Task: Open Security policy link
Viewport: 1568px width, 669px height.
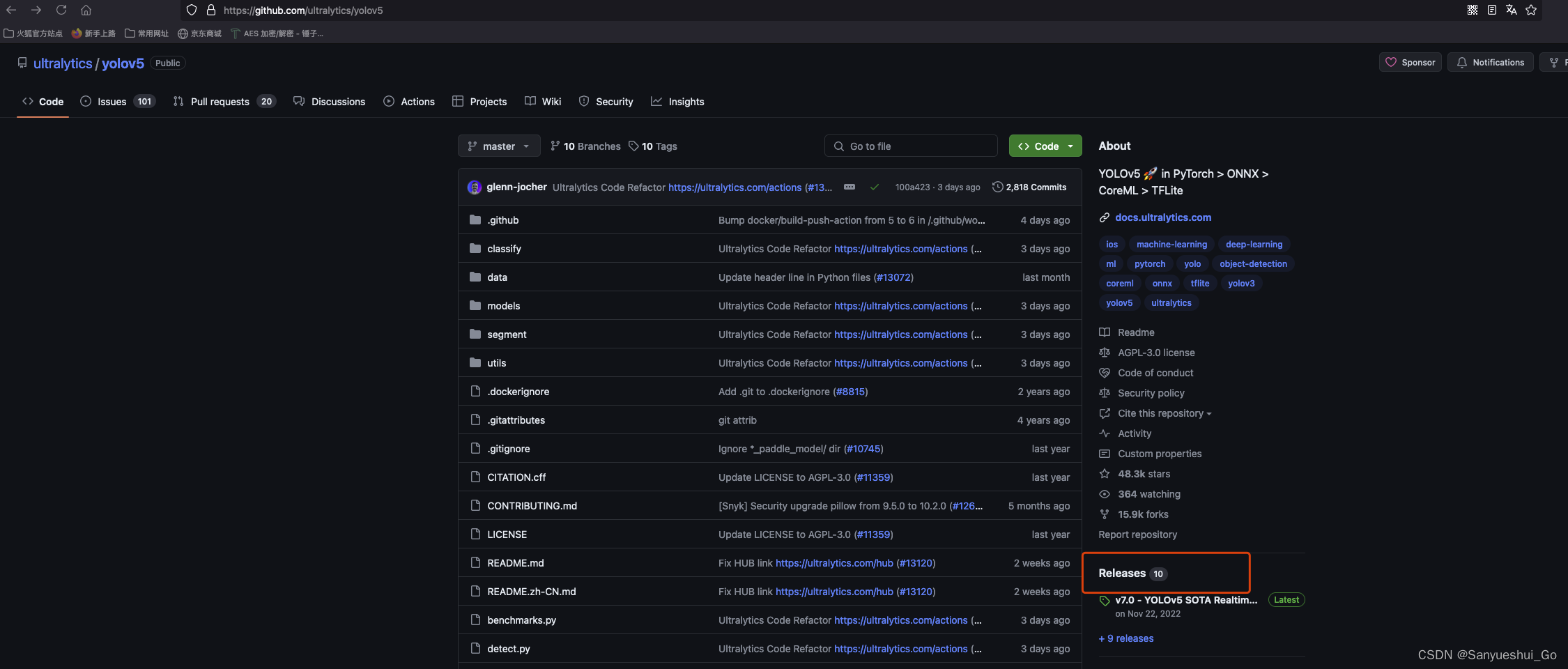Action: (1151, 393)
